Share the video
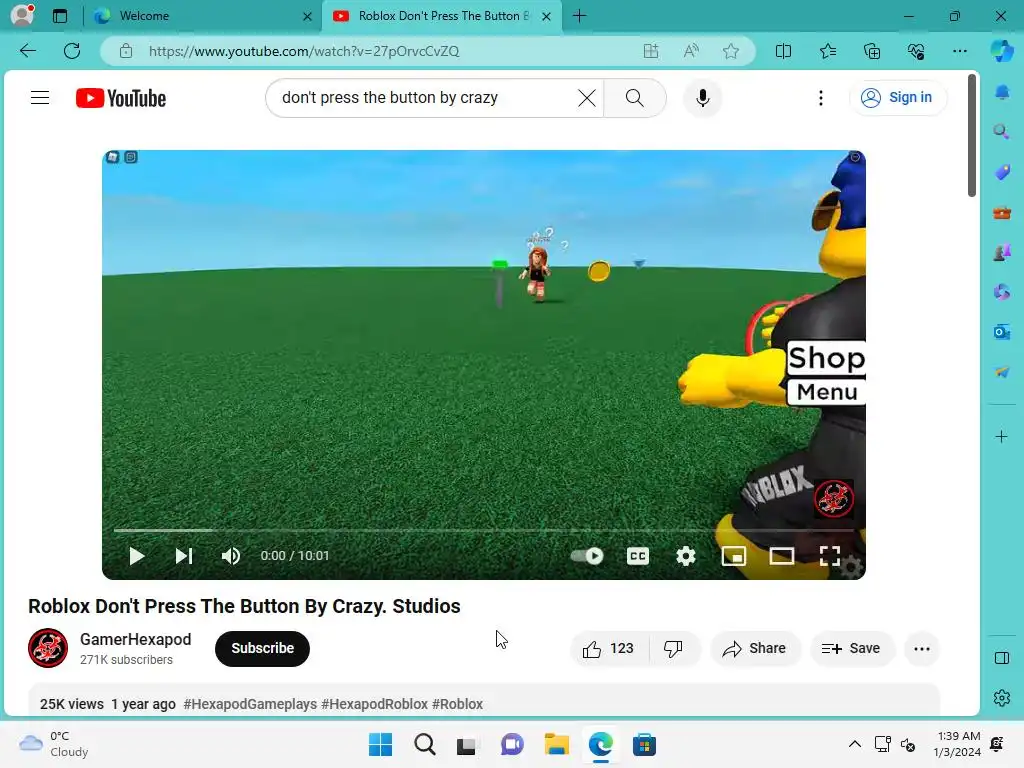1024x768 pixels. [x=755, y=648]
